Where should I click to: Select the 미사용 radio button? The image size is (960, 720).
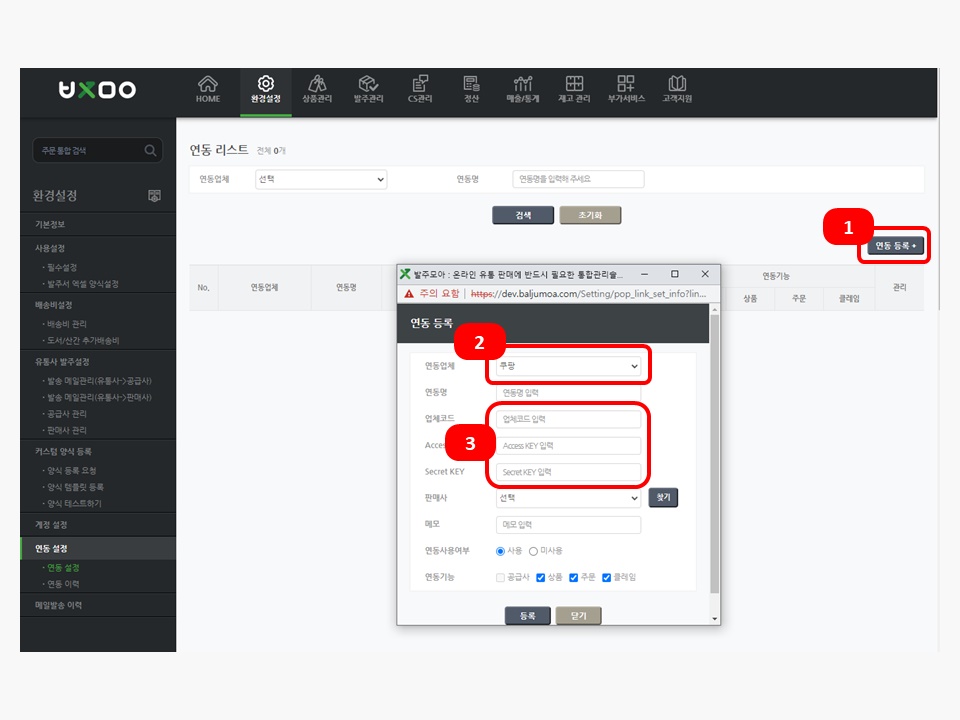click(x=533, y=551)
